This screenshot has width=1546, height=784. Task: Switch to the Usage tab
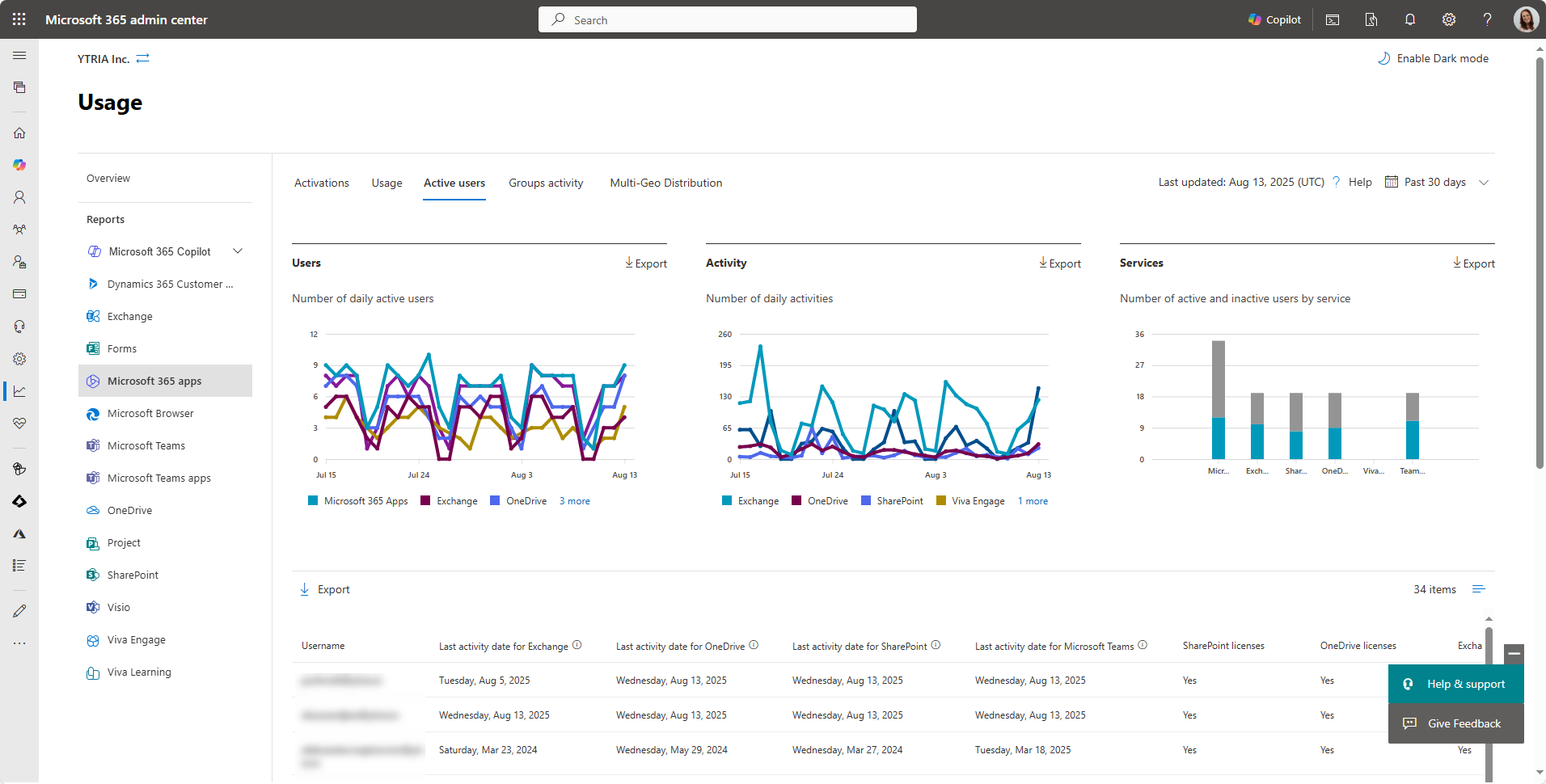386,183
